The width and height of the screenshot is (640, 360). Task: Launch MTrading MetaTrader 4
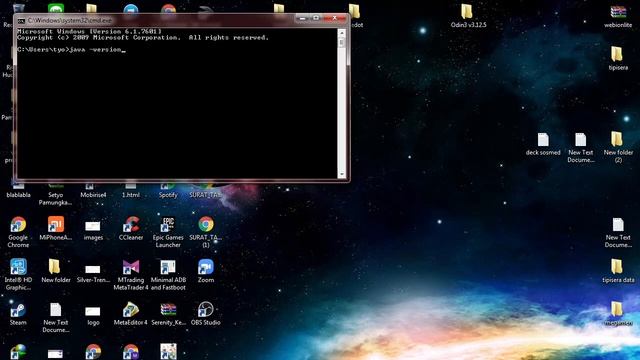(131, 274)
